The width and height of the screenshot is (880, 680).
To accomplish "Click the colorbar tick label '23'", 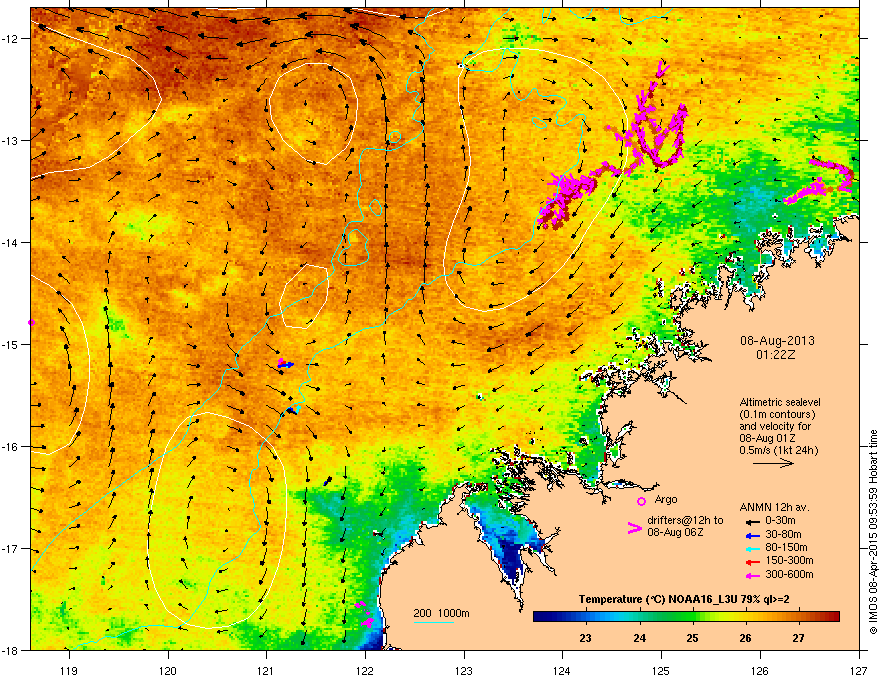I will tap(585, 638).
